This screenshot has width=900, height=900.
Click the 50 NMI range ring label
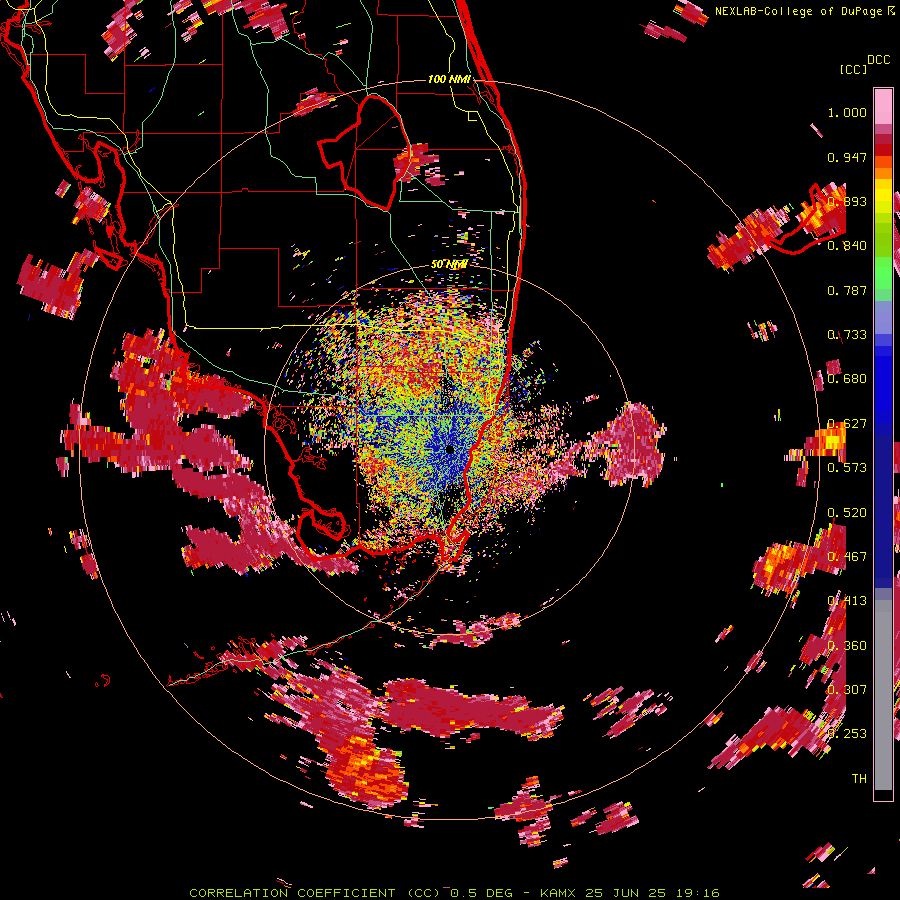tap(449, 265)
